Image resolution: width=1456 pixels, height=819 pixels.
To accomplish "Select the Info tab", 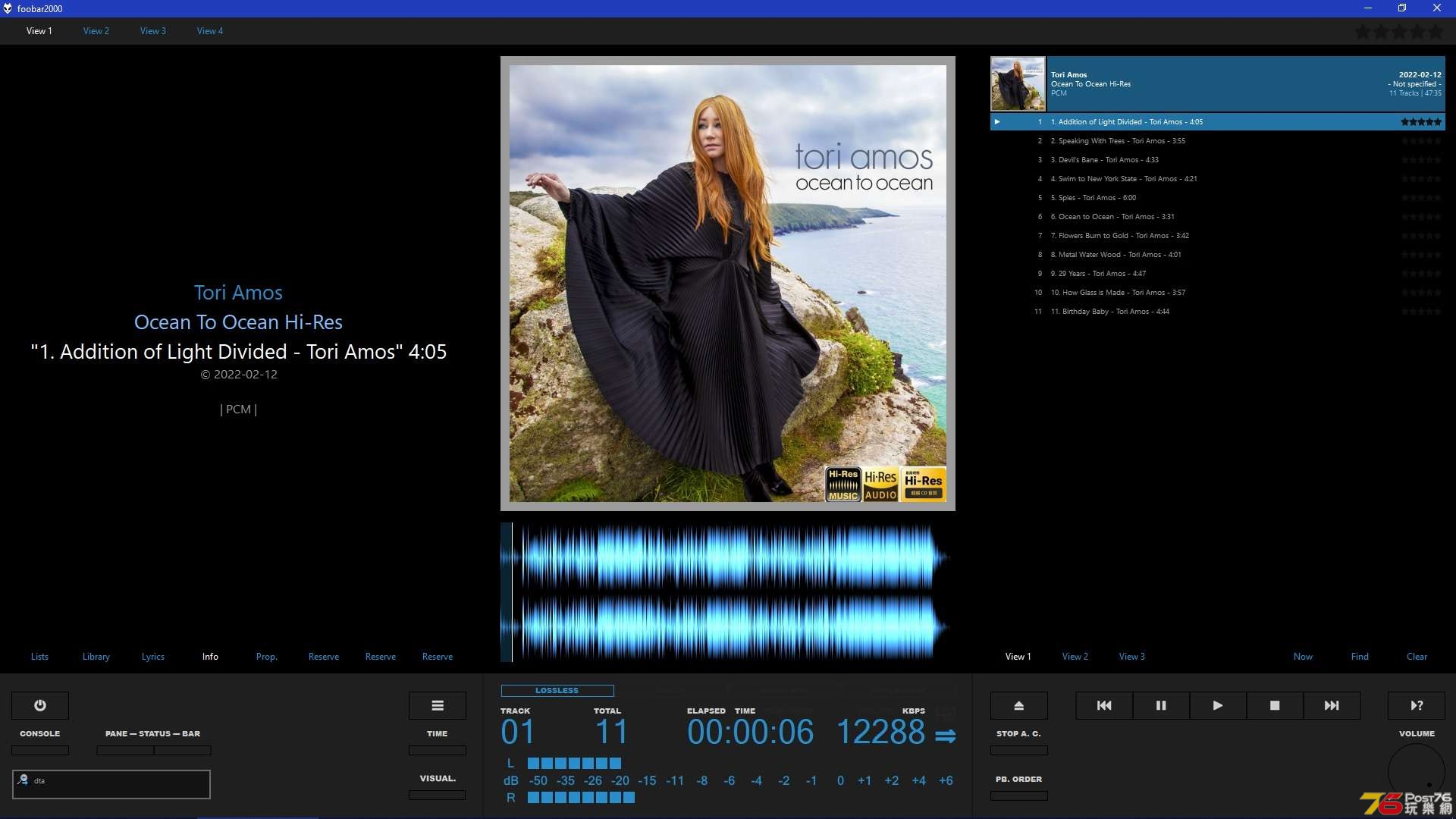I will [210, 657].
